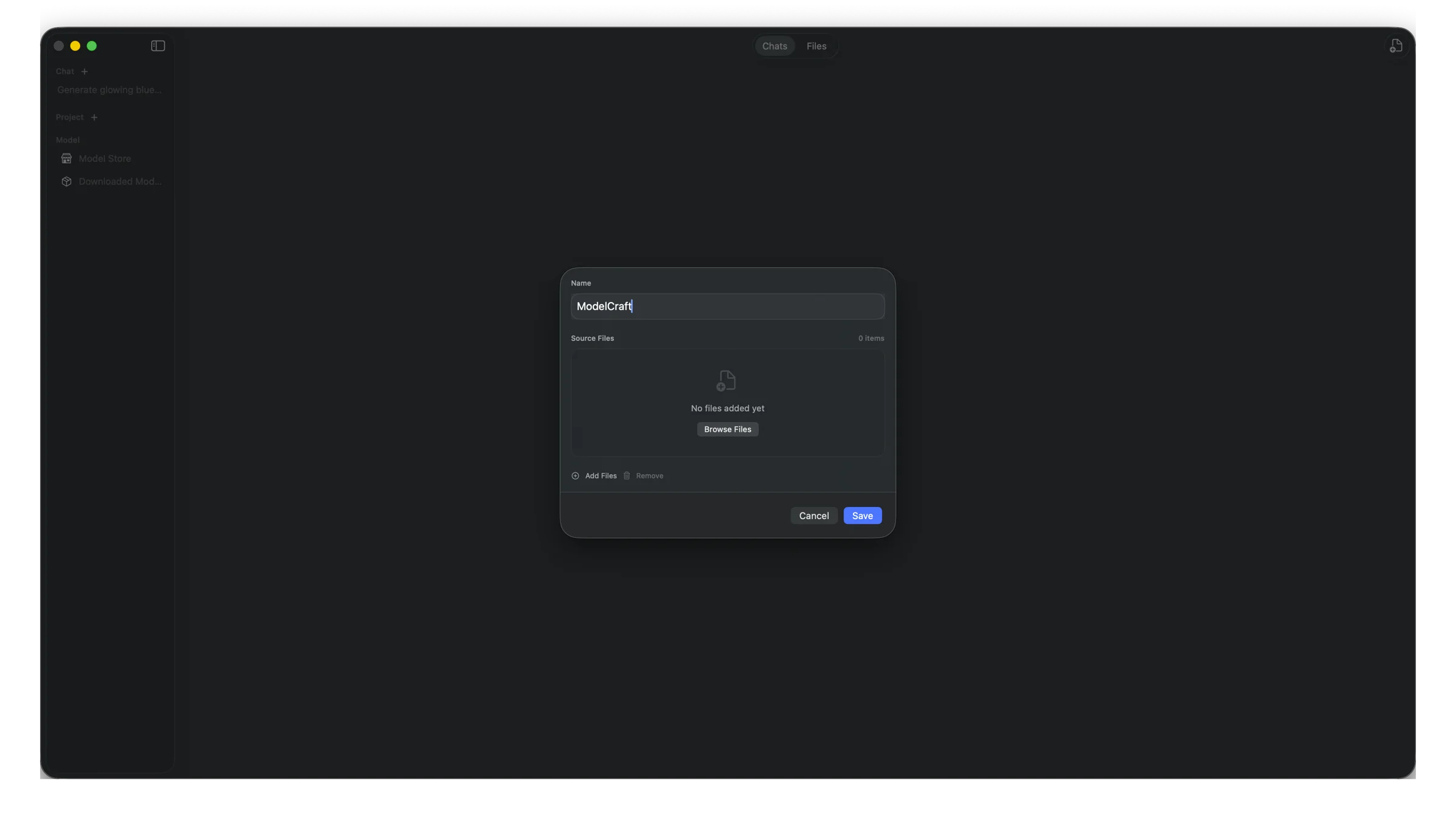This screenshot has height=832, width=1456.
Task: Open the Generate glowing blue chat
Action: [x=109, y=90]
